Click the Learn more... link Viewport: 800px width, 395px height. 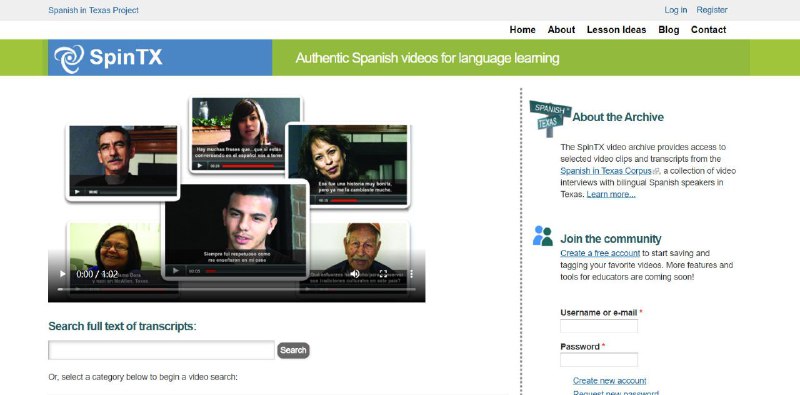611,194
